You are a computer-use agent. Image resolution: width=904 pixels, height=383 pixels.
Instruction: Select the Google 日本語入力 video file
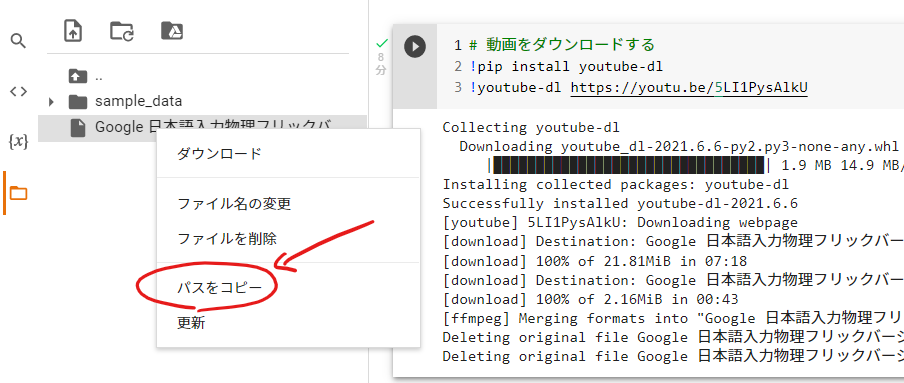pos(202,127)
